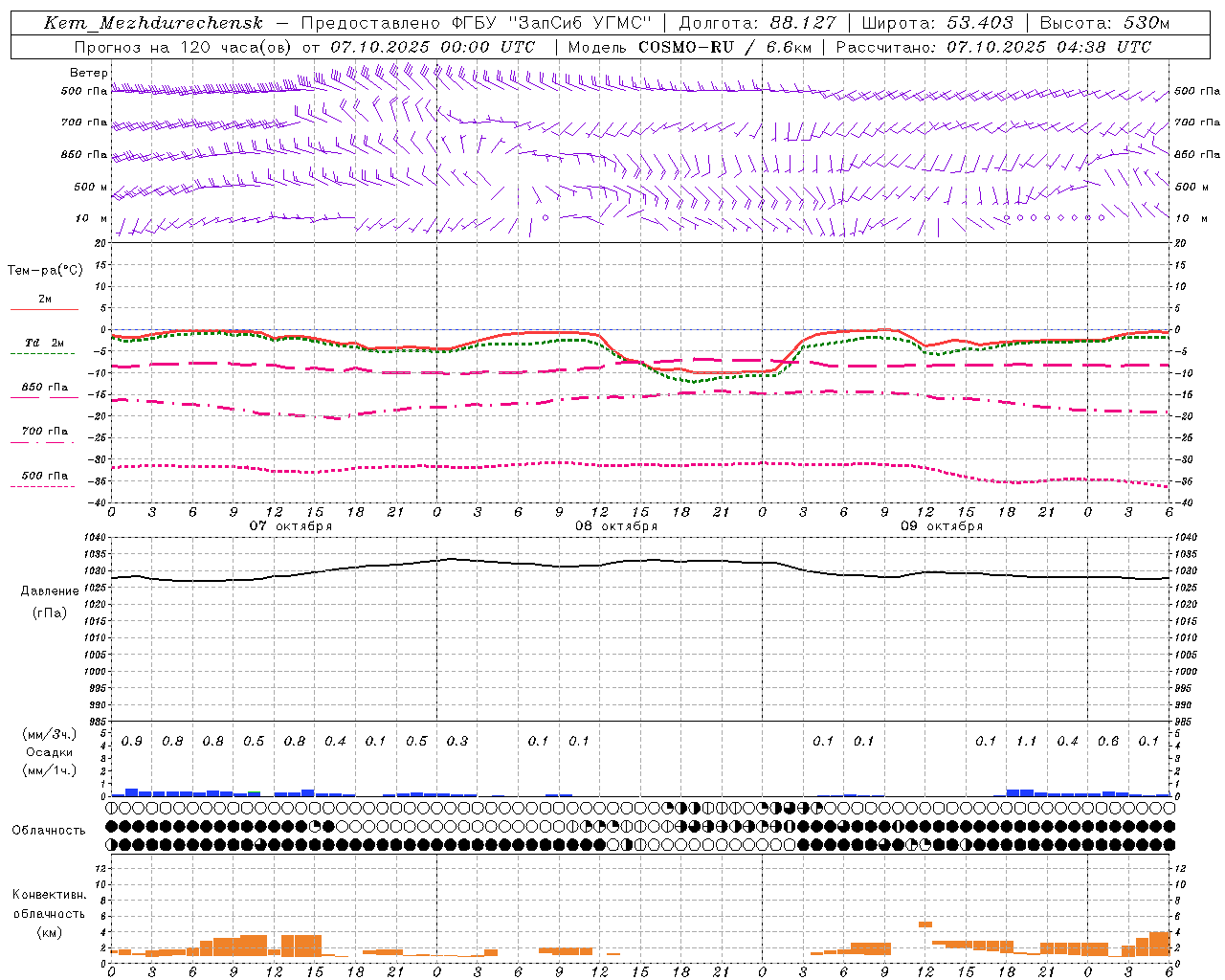This screenshot has height=980, width=1225.
Task: Click the (мм/3ч.) precipitation unit label
Action: pos(50,734)
